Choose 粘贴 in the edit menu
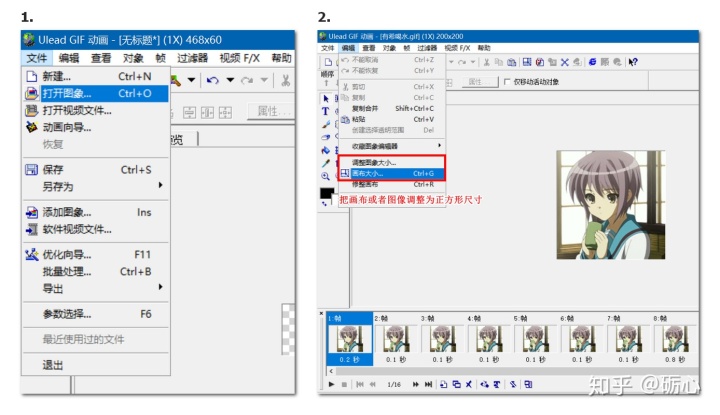Viewport: 720px width, 415px height. 393,119
